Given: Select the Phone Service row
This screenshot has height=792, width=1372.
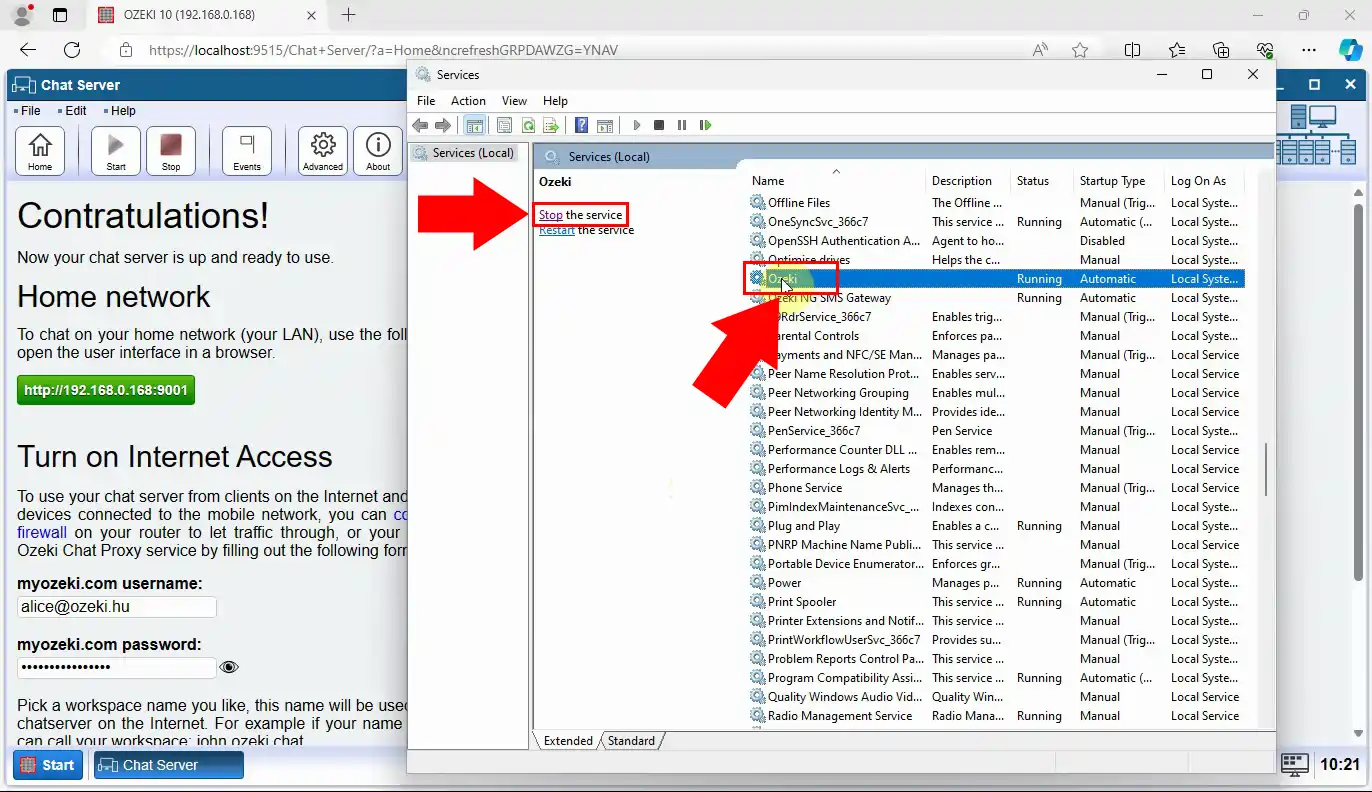Looking at the screenshot, I should click(x=997, y=488).
